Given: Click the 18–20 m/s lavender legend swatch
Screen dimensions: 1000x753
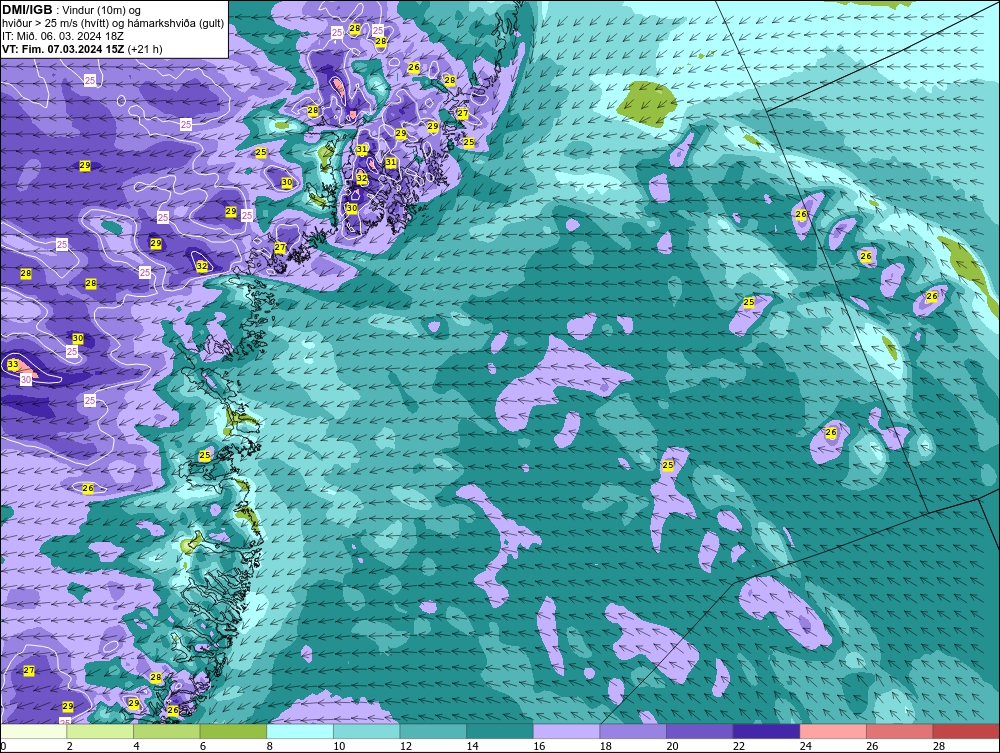Looking at the screenshot, I should [x=633, y=731].
